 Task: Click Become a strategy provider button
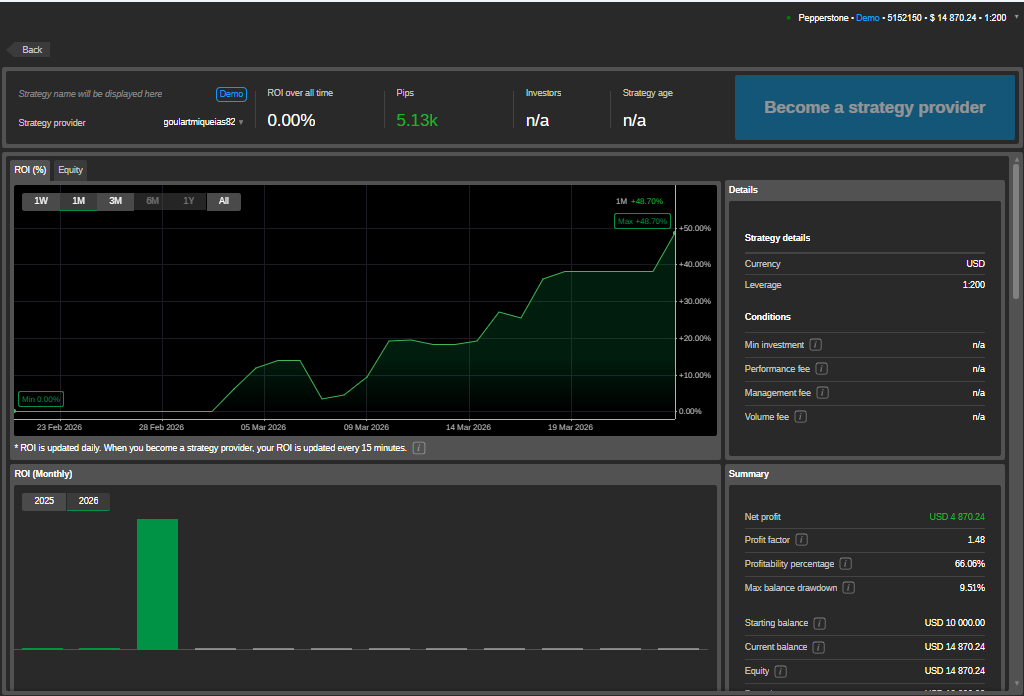(874, 107)
